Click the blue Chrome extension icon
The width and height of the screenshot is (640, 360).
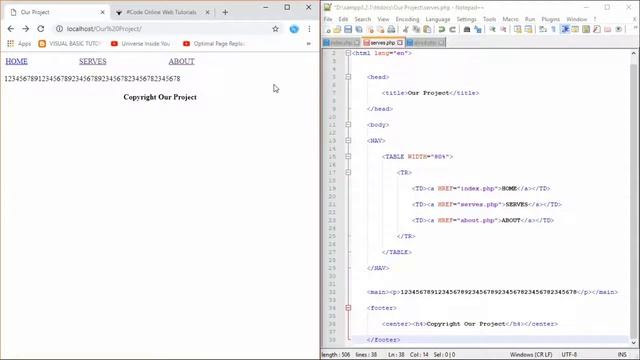(294, 29)
